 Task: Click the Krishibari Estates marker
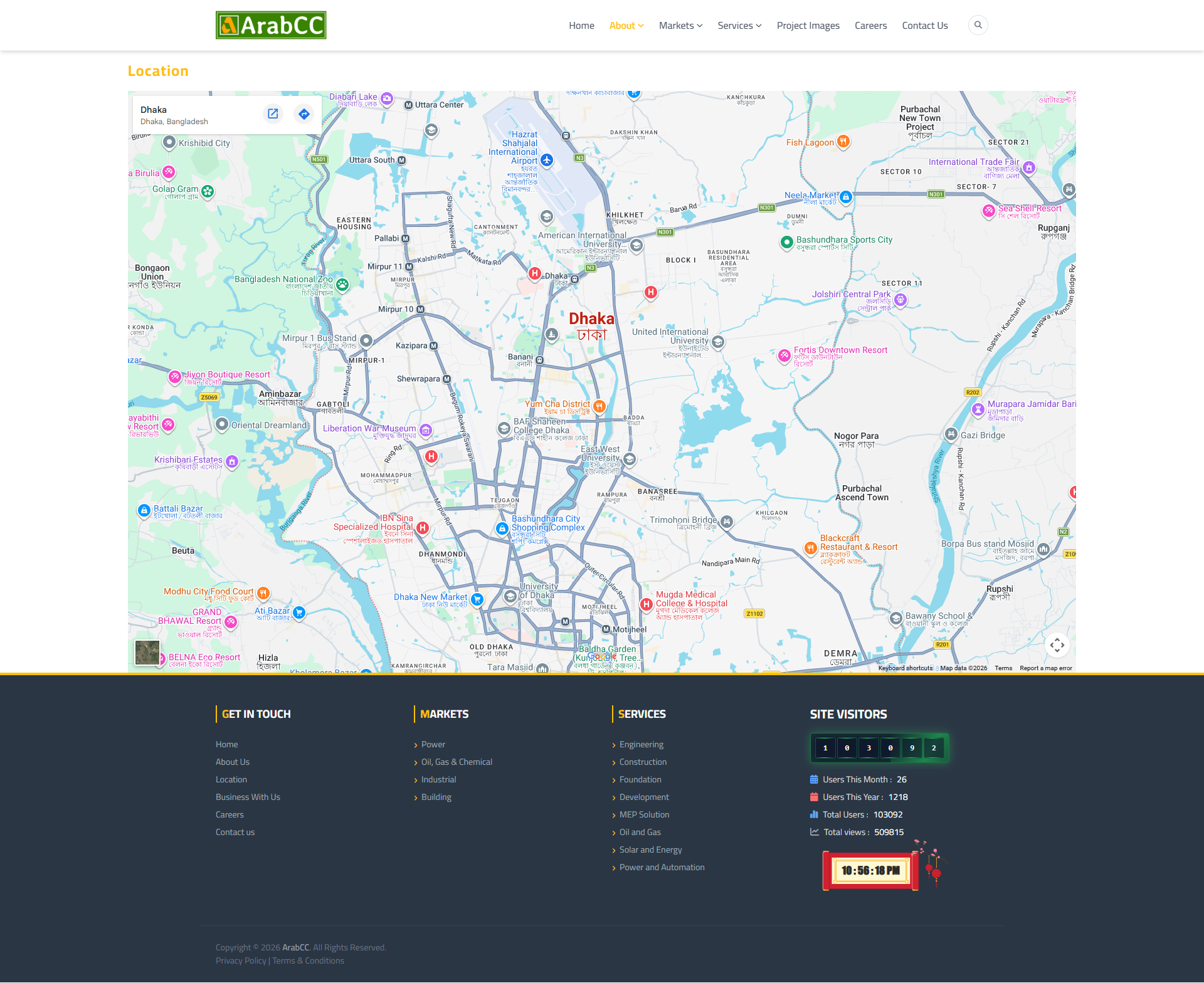[232, 461]
